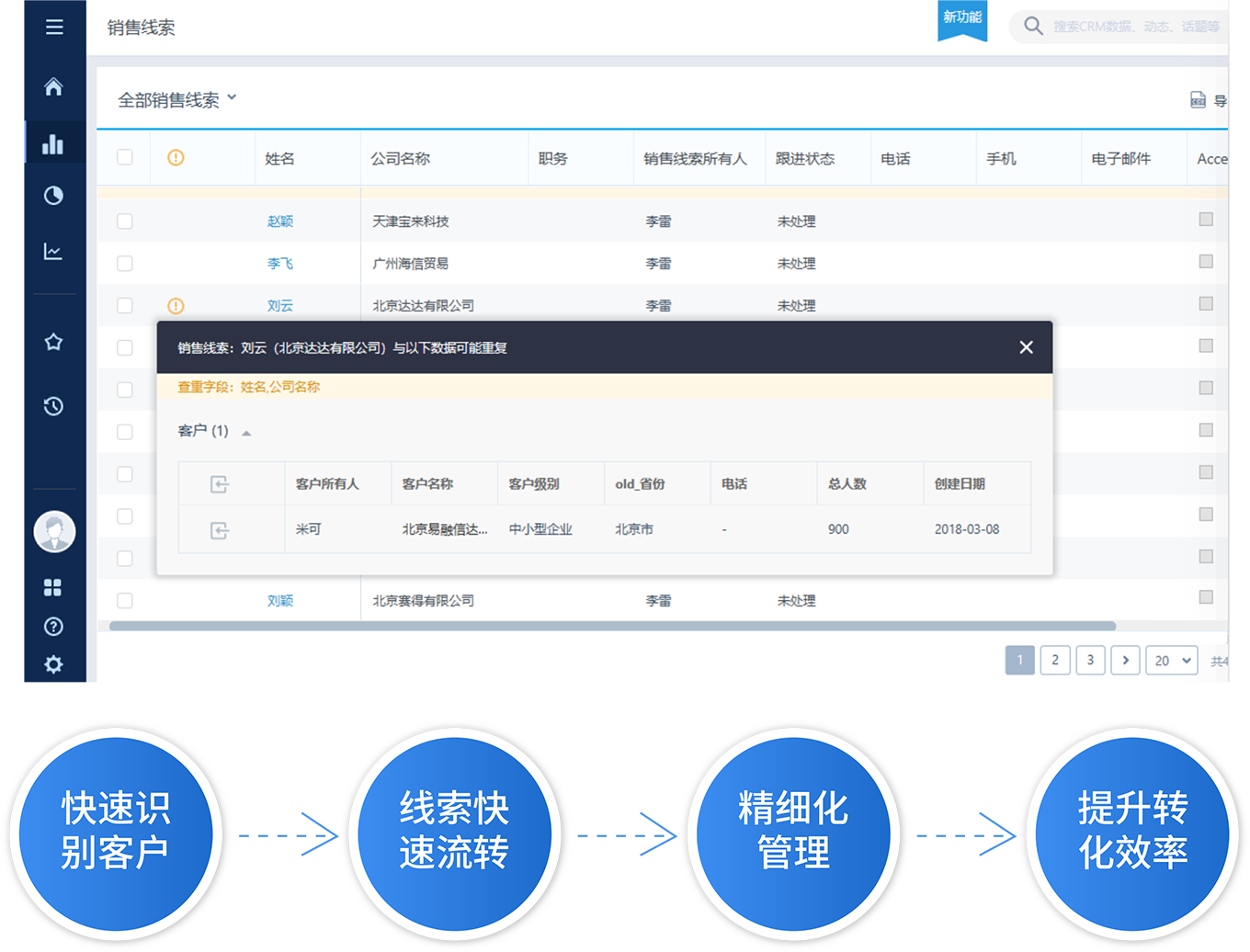This screenshot has height=952, width=1250.
Task: Open the pie chart sidebar icon
Action: 53,195
